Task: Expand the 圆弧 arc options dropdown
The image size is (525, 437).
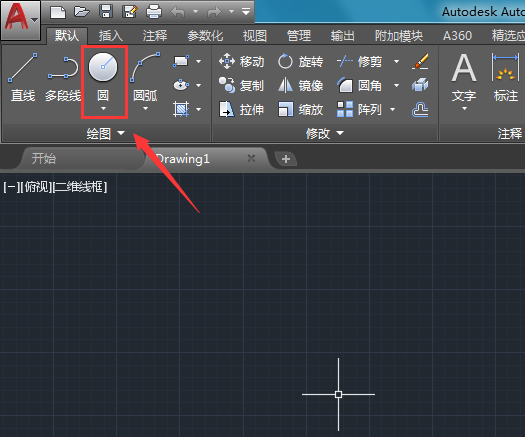Action: point(145,109)
